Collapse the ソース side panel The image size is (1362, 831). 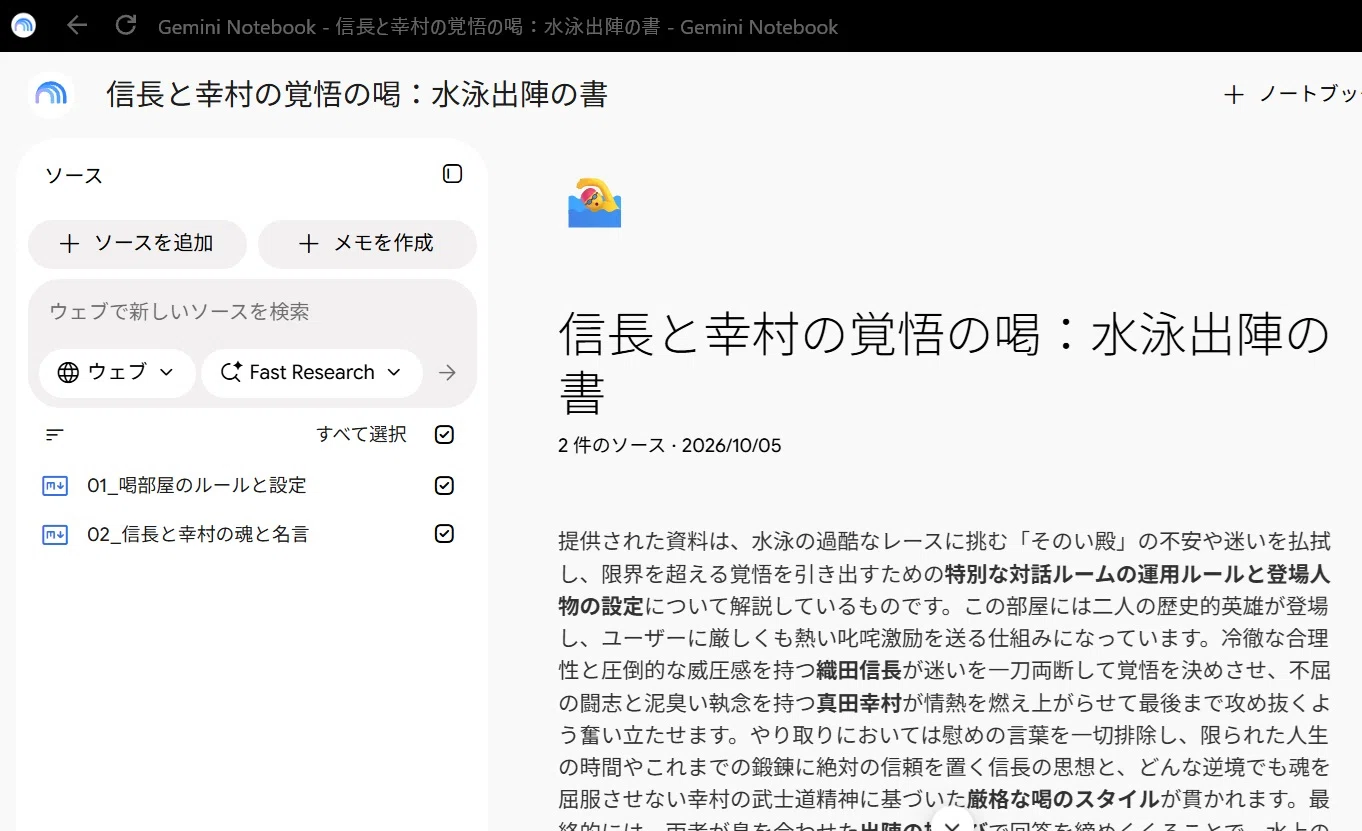coord(452,174)
